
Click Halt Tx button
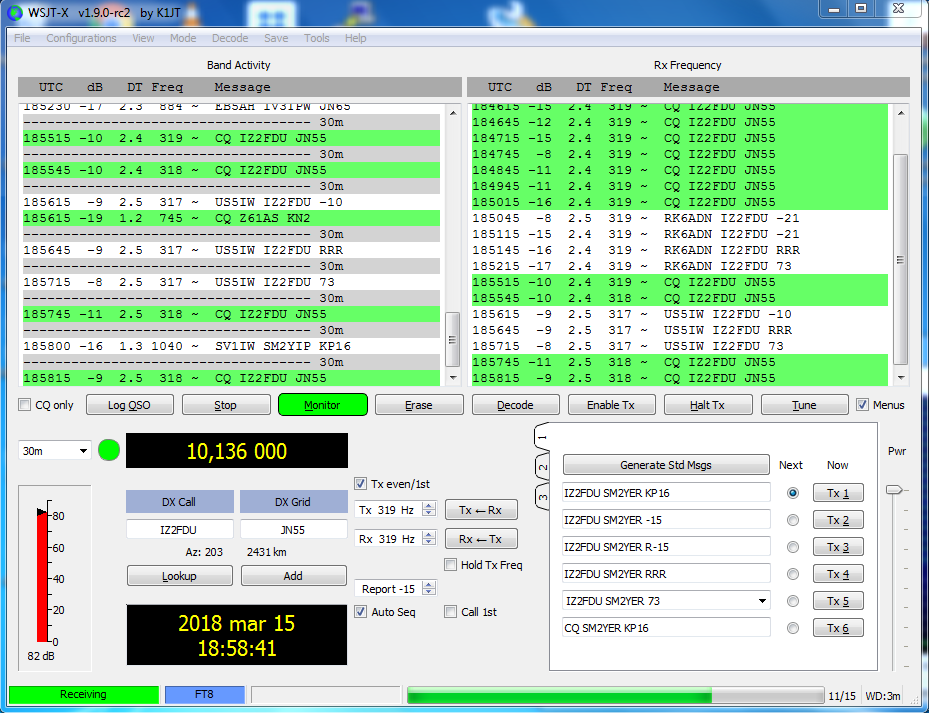[x=708, y=405]
